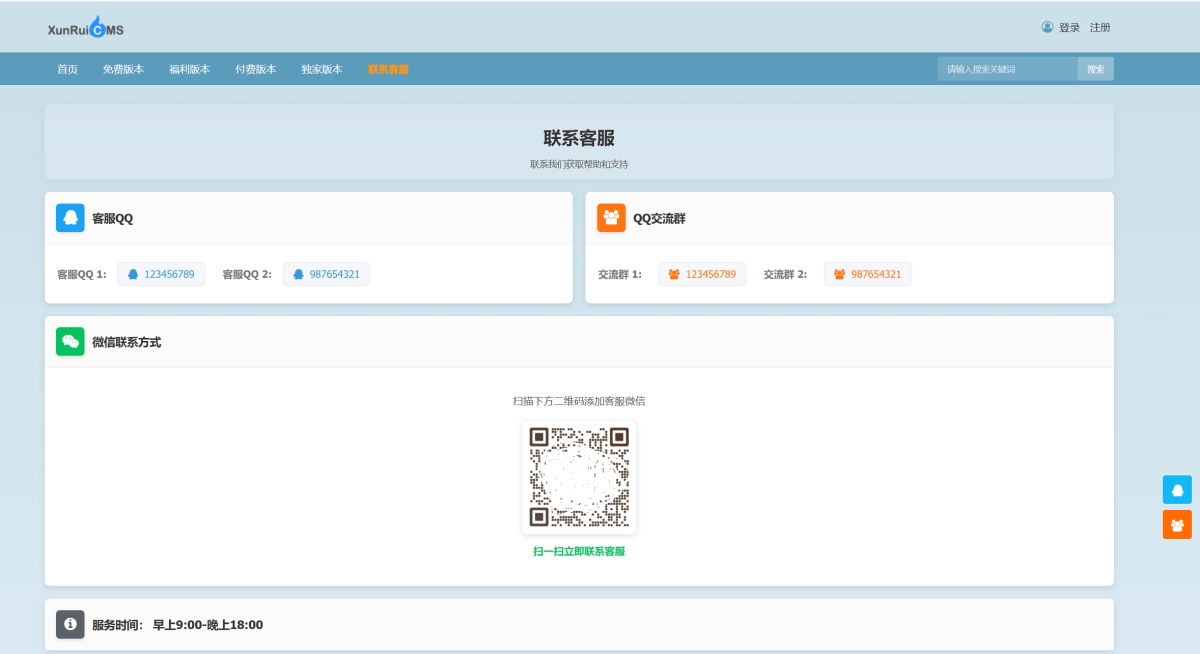Open the 付费版本 nav item

click(255, 69)
